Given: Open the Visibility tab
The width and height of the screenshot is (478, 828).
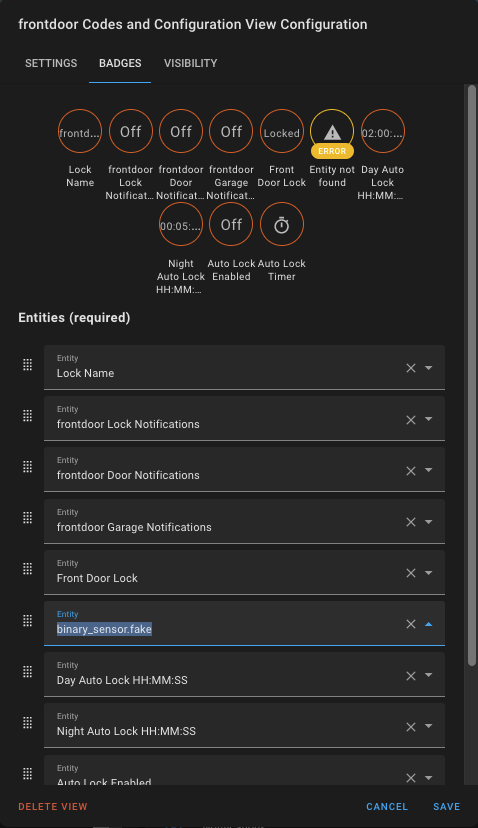Looking at the screenshot, I should tap(191, 63).
